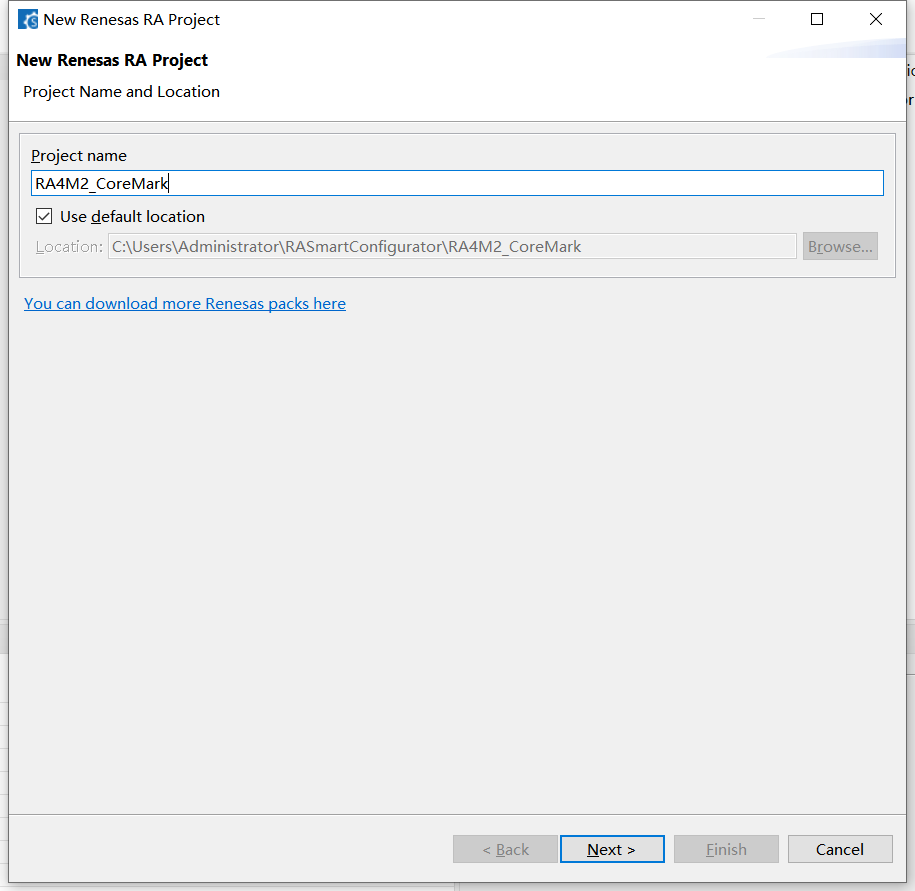915x891 pixels.
Task: Click the Location label
Action: click(x=69, y=247)
